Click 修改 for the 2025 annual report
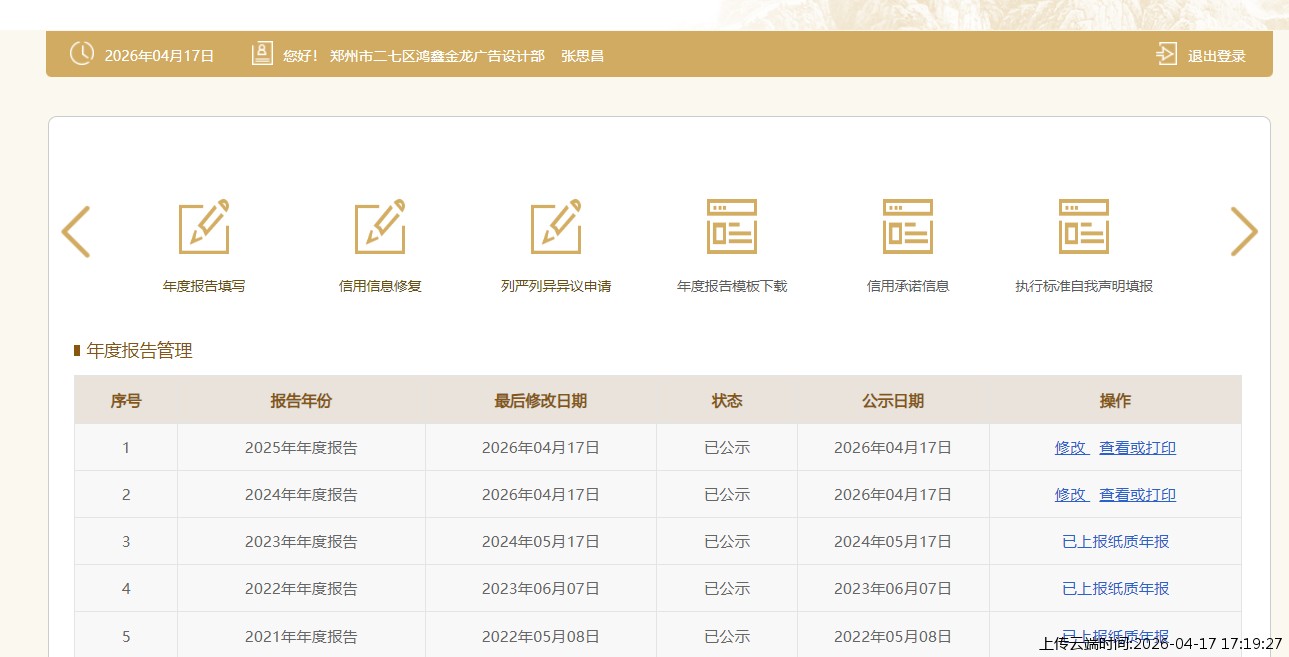Image resolution: width=1289 pixels, height=657 pixels. pyautogui.click(x=1070, y=448)
